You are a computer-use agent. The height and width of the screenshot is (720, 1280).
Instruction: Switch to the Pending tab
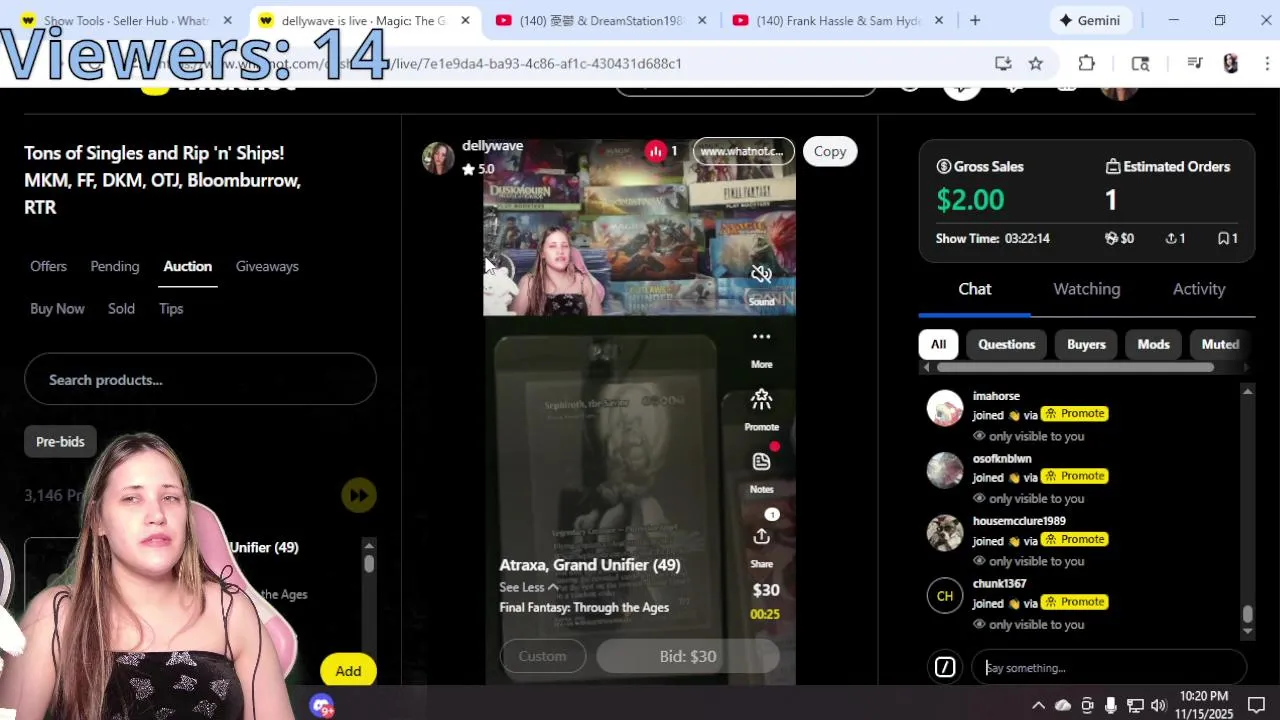tap(115, 266)
